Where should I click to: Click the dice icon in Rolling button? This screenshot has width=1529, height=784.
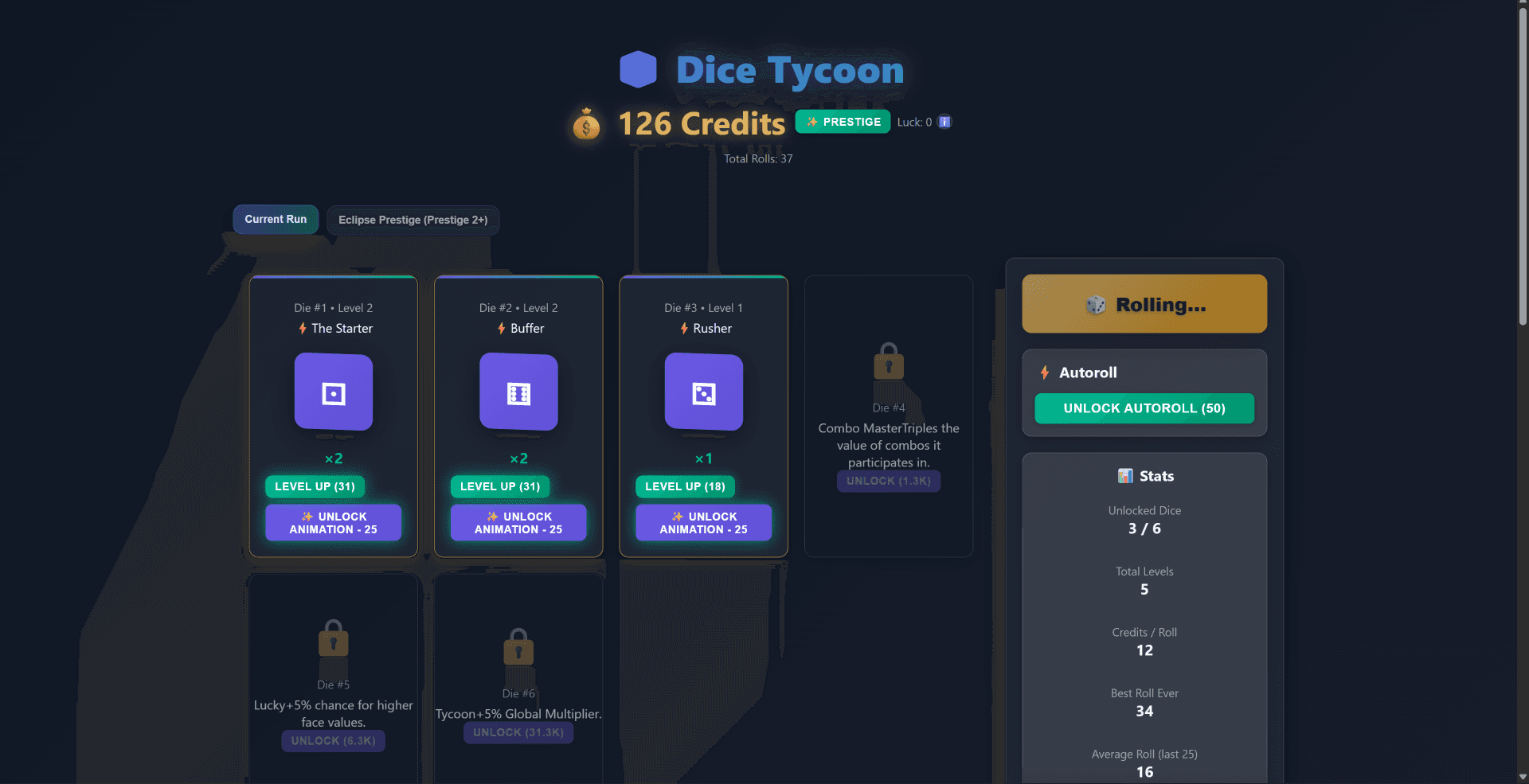(x=1096, y=305)
